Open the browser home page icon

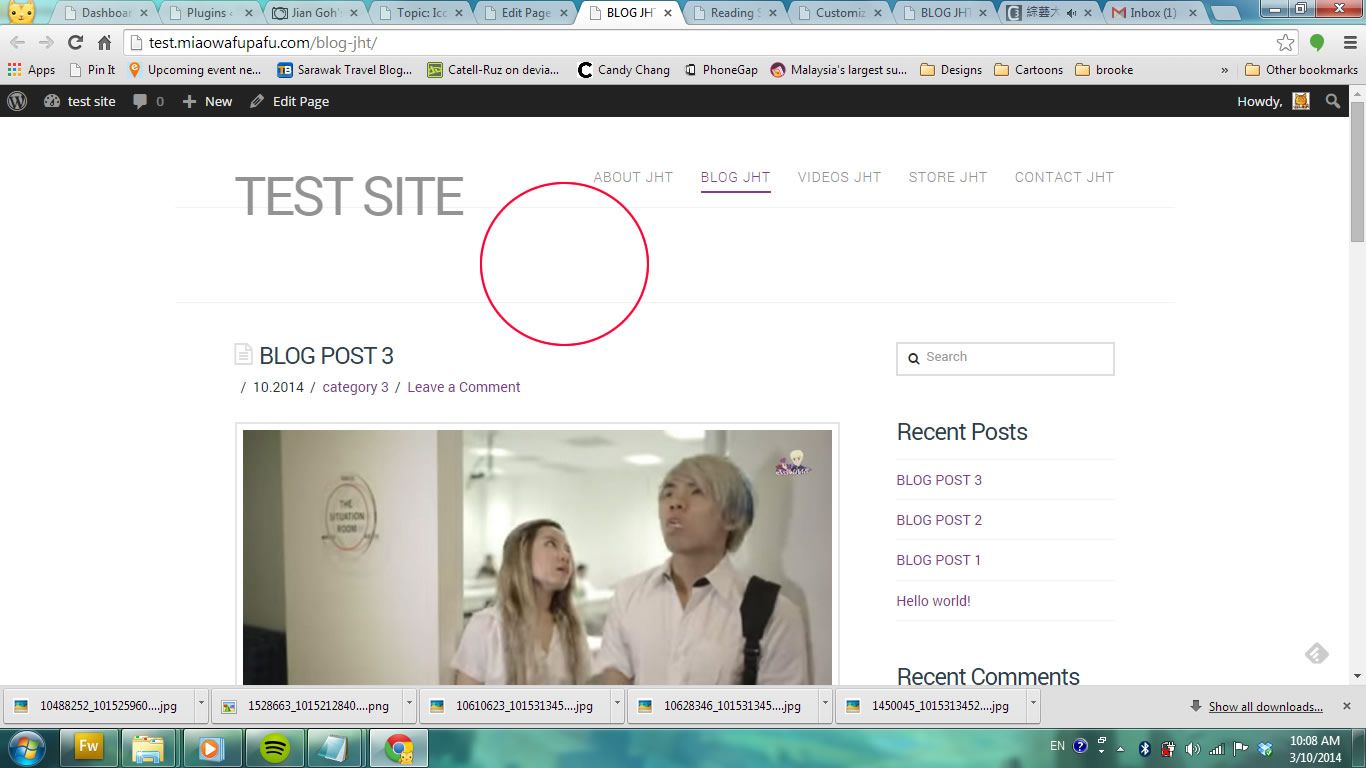[x=104, y=42]
